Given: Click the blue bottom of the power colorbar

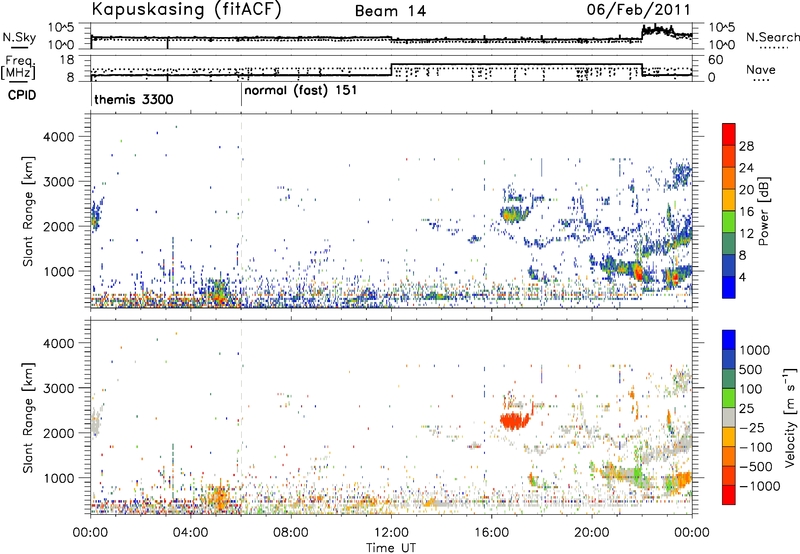Looking at the screenshot, I should [x=729, y=288].
